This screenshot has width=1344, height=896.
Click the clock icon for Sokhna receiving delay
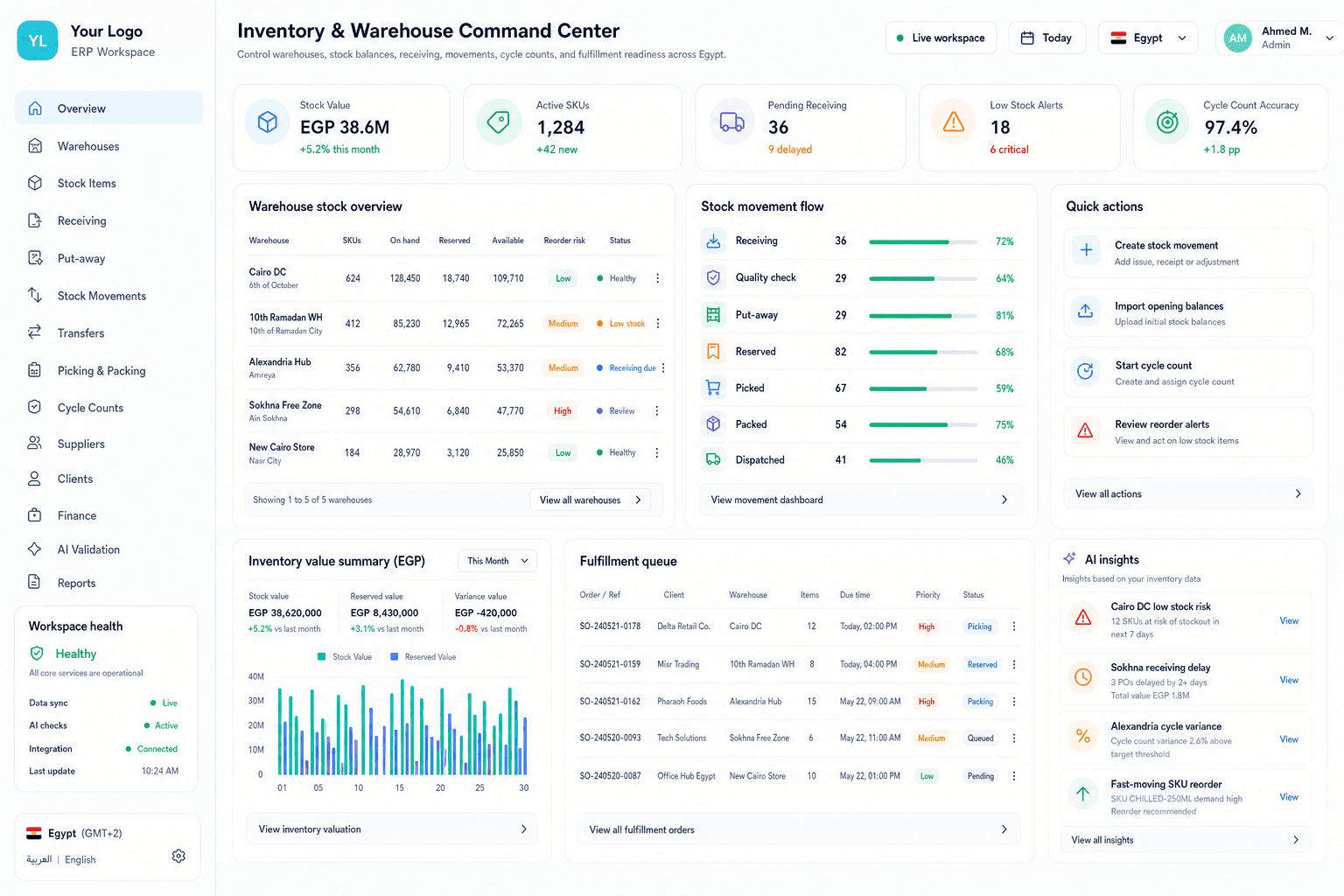[x=1083, y=677]
